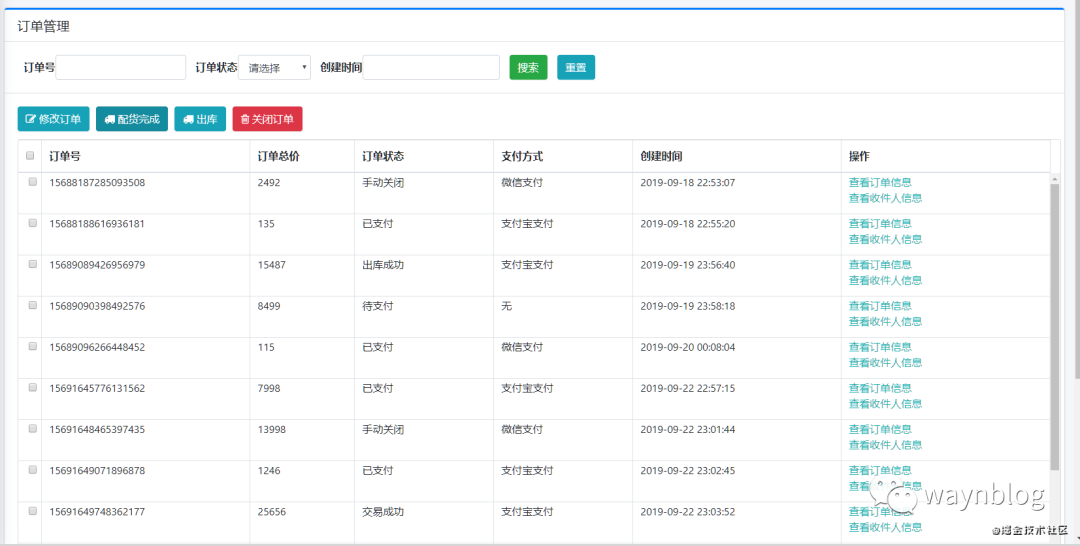
Task: Click the 订单总价 column header
Action: (278, 156)
